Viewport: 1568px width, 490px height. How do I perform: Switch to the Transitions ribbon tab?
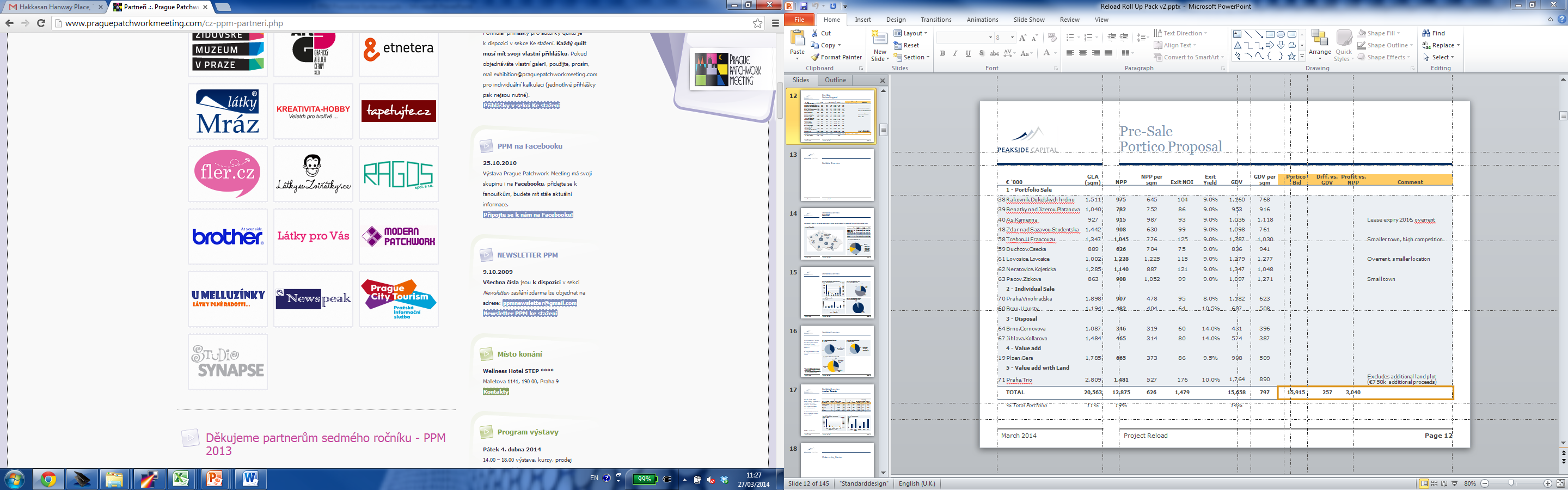coord(935,20)
